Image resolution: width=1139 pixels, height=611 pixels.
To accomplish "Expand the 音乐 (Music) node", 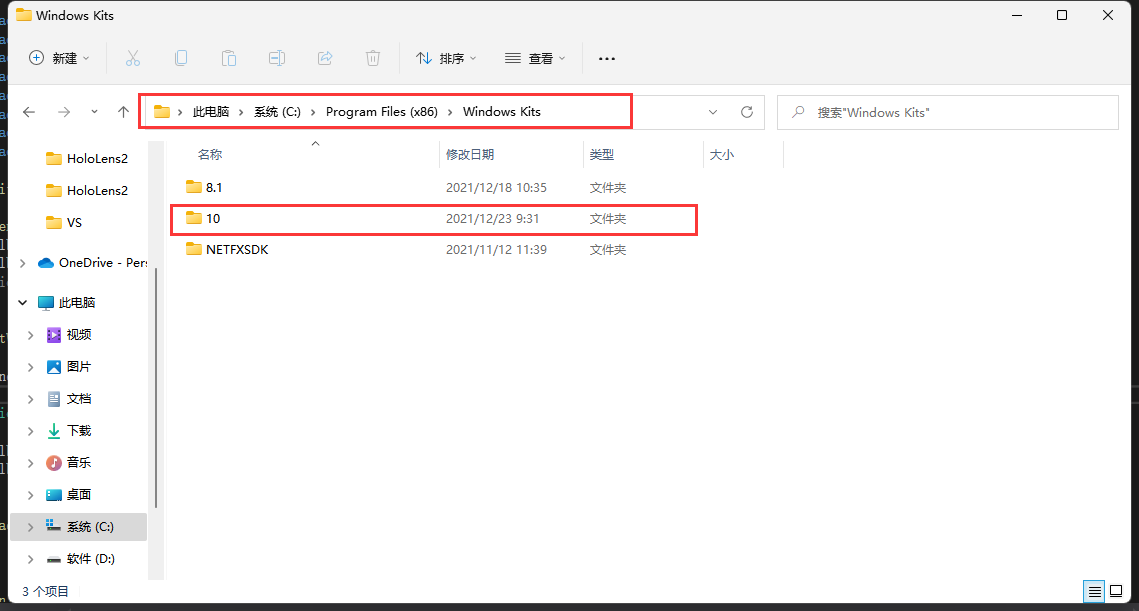I will click(31, 463).
